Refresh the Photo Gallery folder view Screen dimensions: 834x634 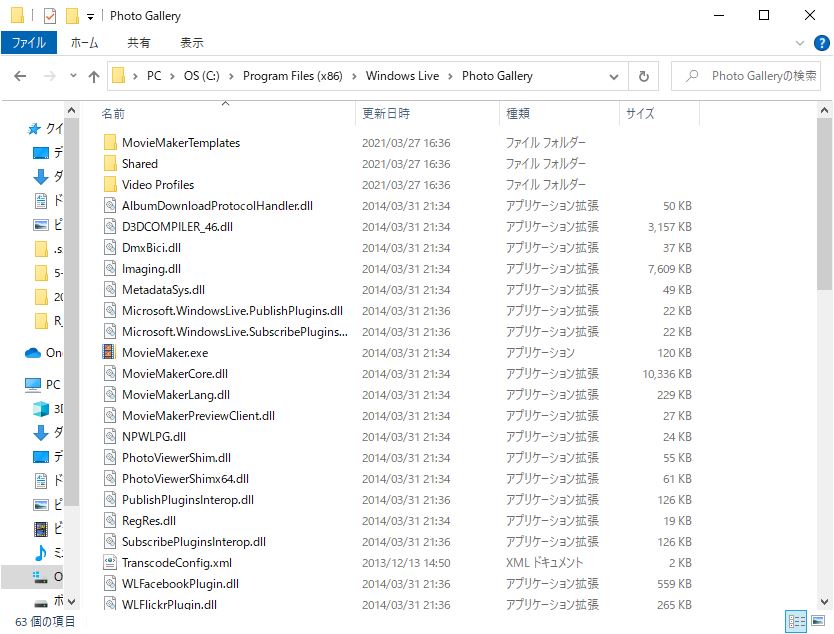pos(644,77)
